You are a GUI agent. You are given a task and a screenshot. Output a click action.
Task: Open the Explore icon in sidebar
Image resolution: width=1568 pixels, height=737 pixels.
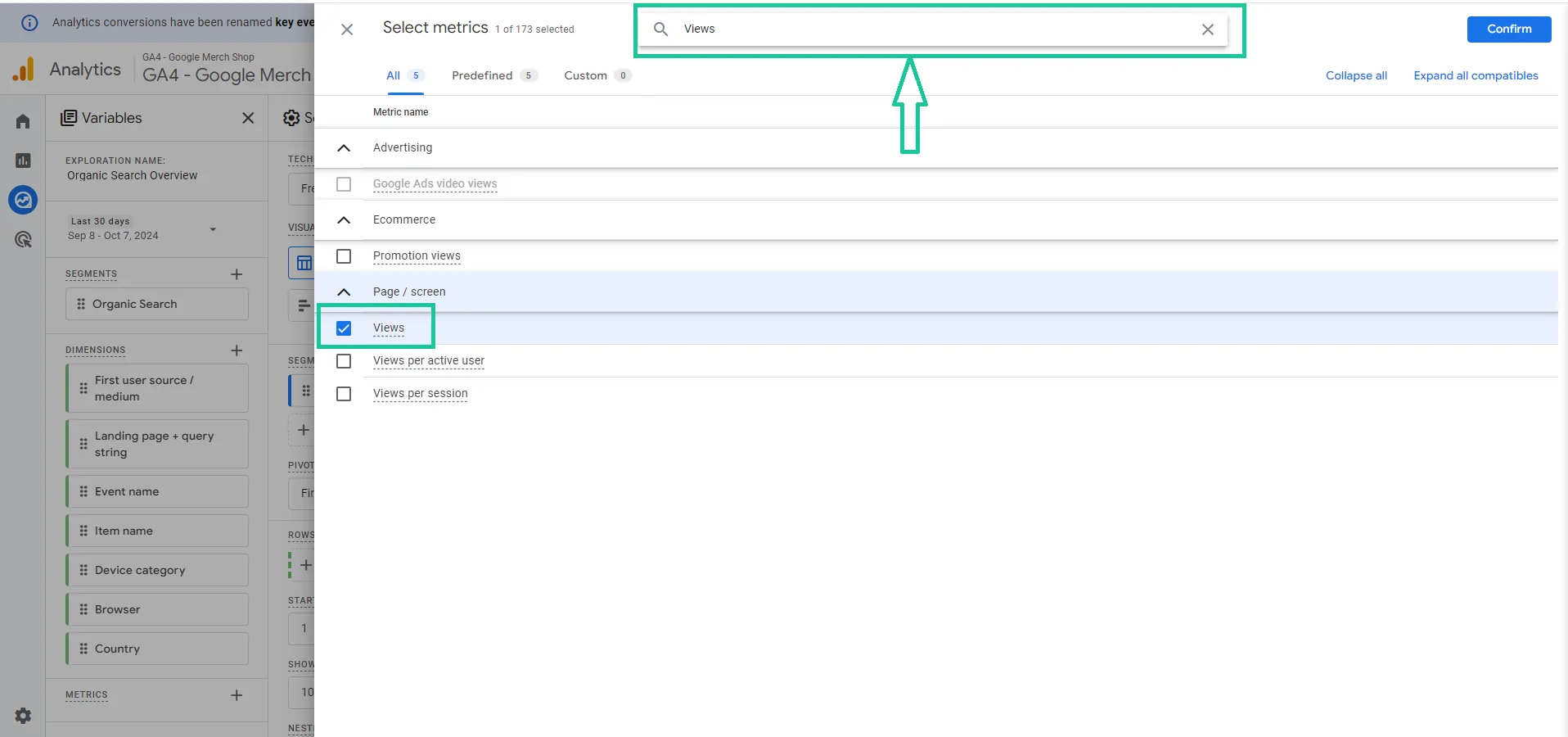(x=23, y=200)
